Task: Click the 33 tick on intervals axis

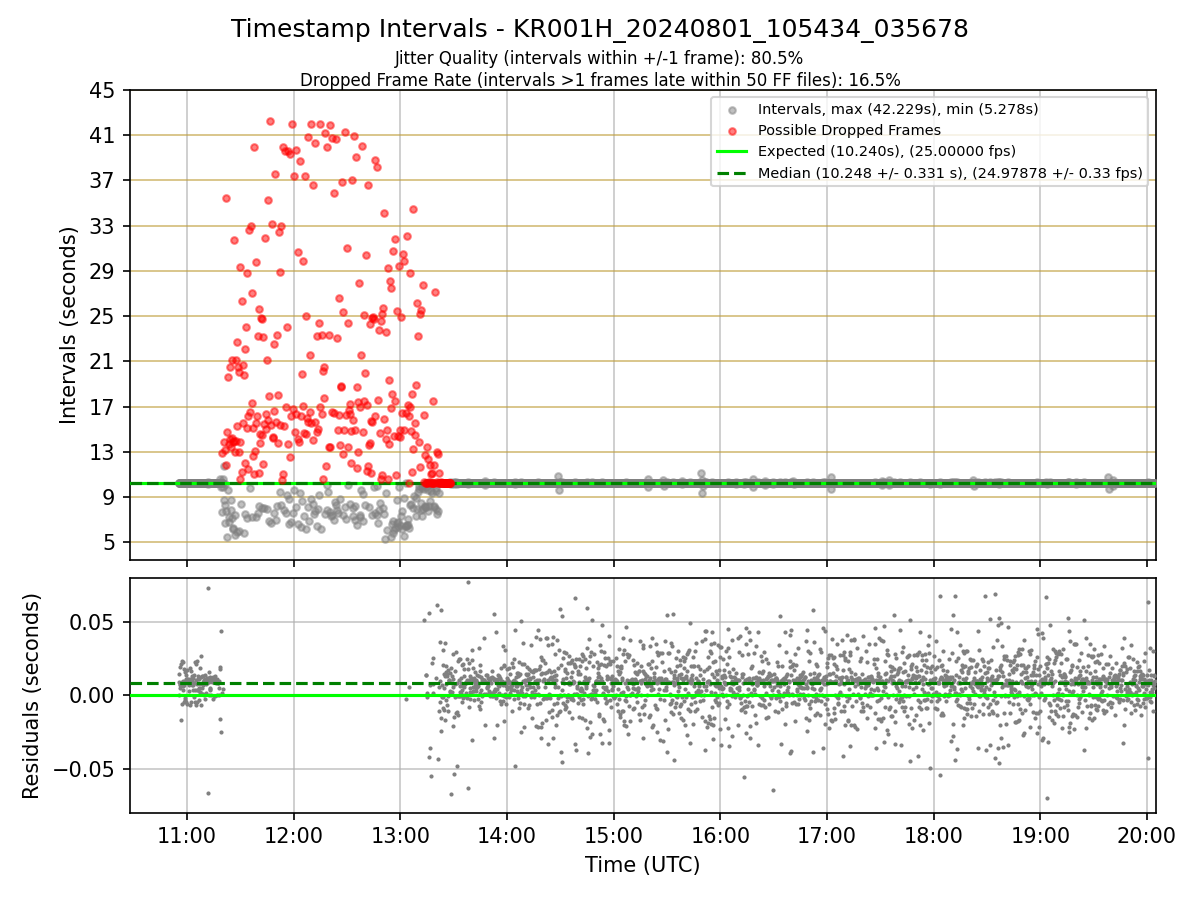Action: (x=104, y=226)
